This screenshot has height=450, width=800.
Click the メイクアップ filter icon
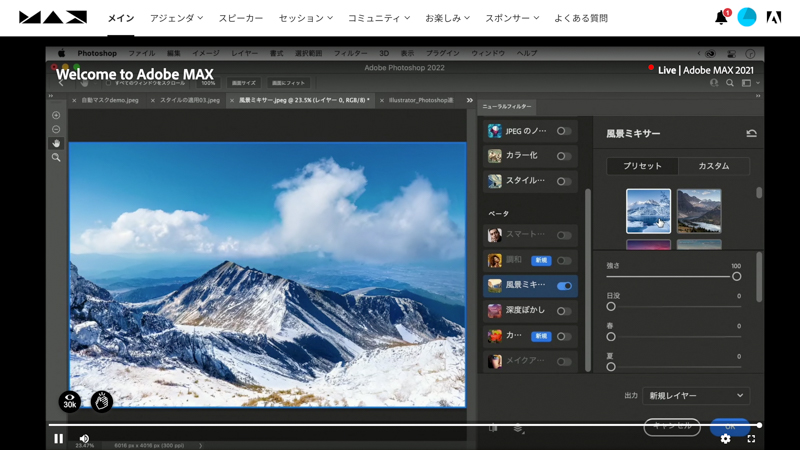[494, 361]
